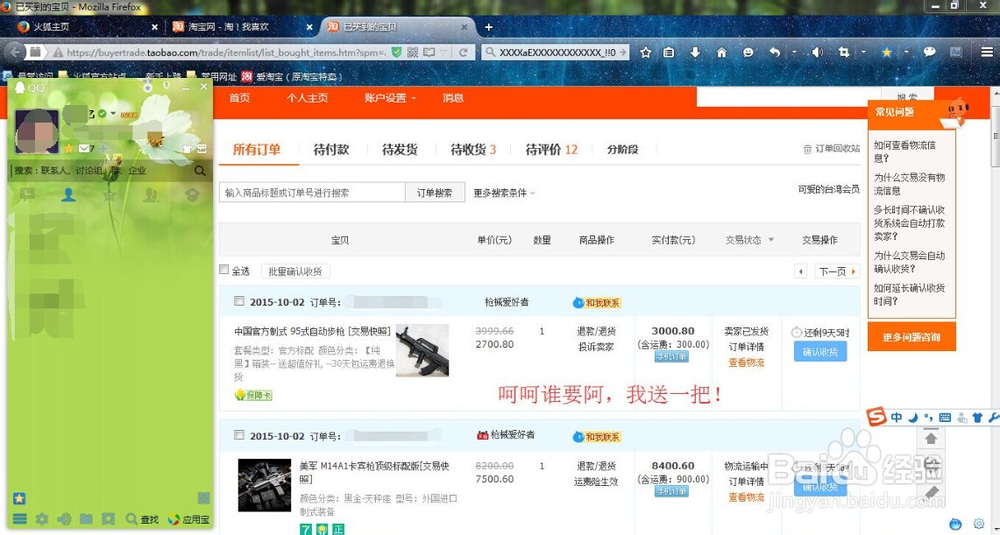Open 账户设置 dropdown menu

(390, 98)
